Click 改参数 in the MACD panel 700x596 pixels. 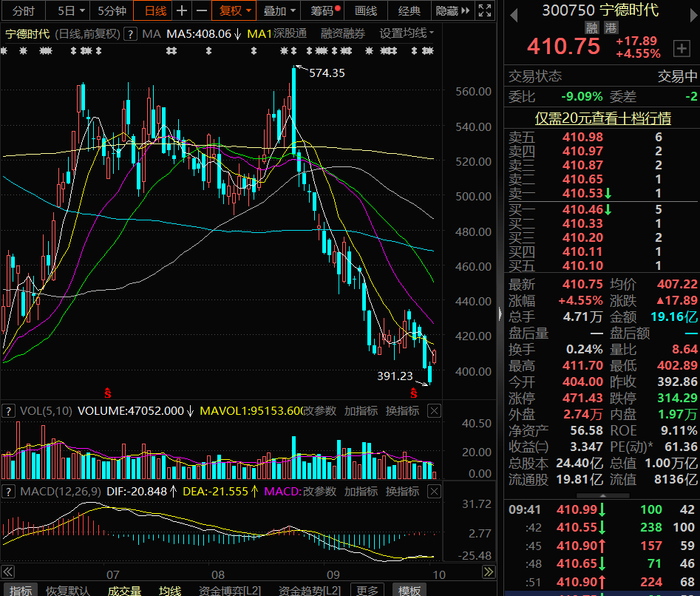[x=319, y=492]
